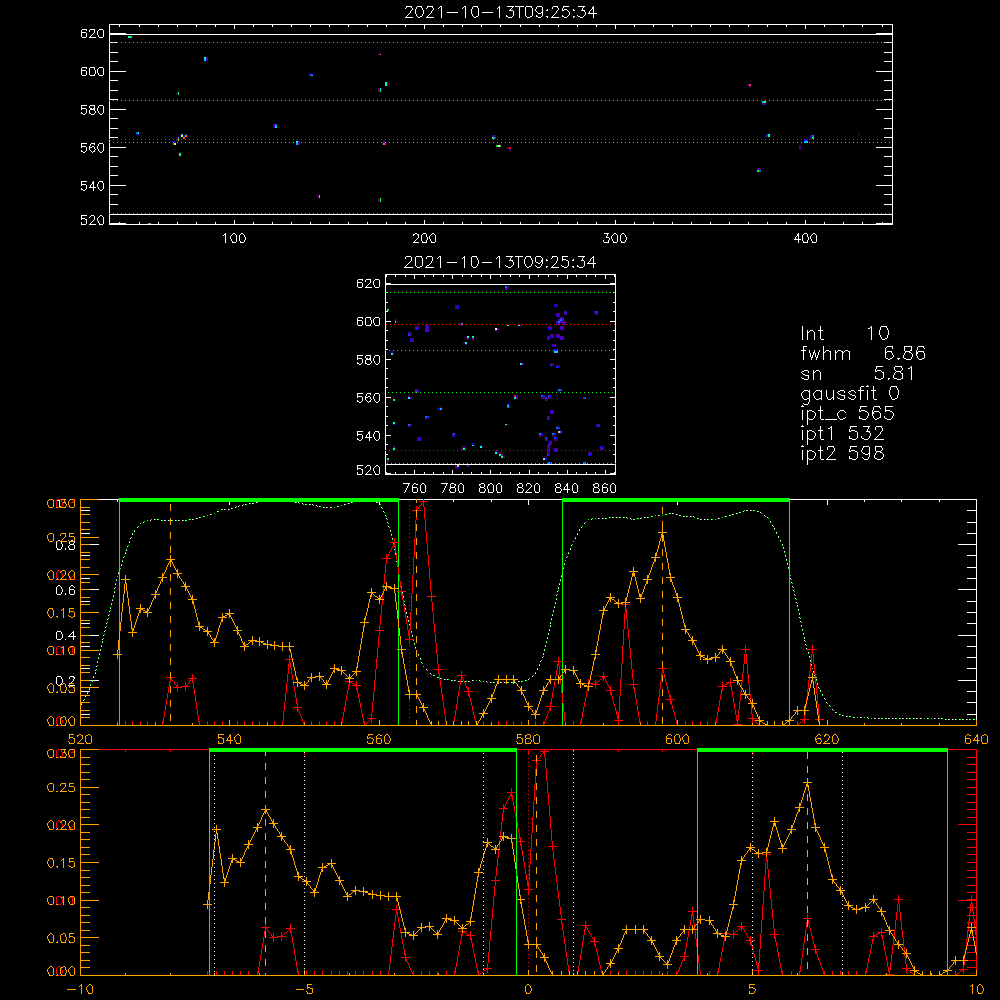
Task: Click y-axis label 580 on wide scatter plot
Action: 92,110
